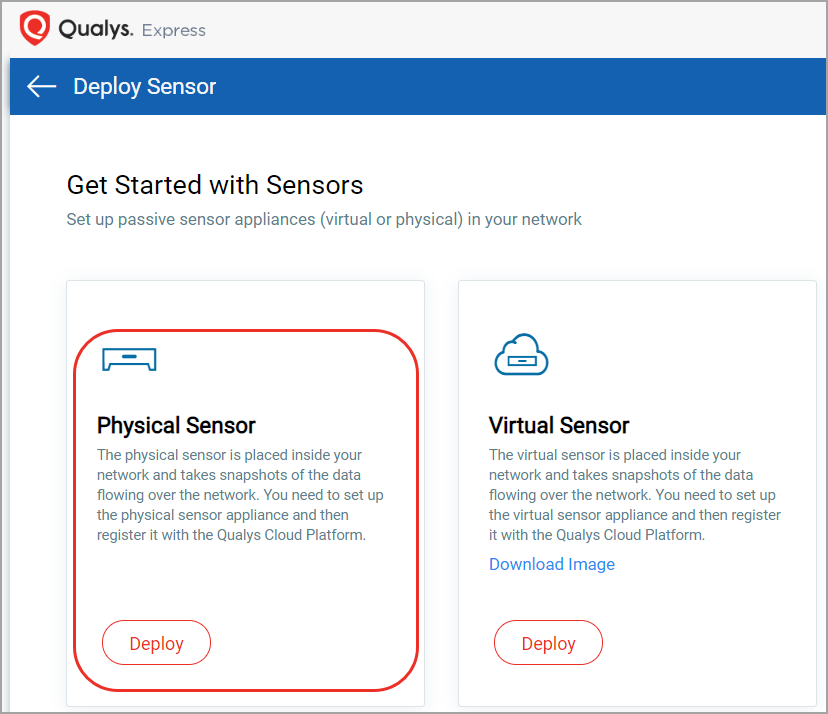Deploy the Physical Sensor
Screen dimensions: 828x714
[156, 642]
